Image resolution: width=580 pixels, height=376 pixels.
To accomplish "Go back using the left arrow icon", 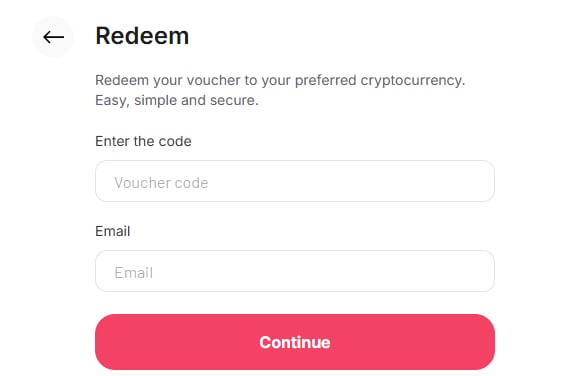I will 53,37.
